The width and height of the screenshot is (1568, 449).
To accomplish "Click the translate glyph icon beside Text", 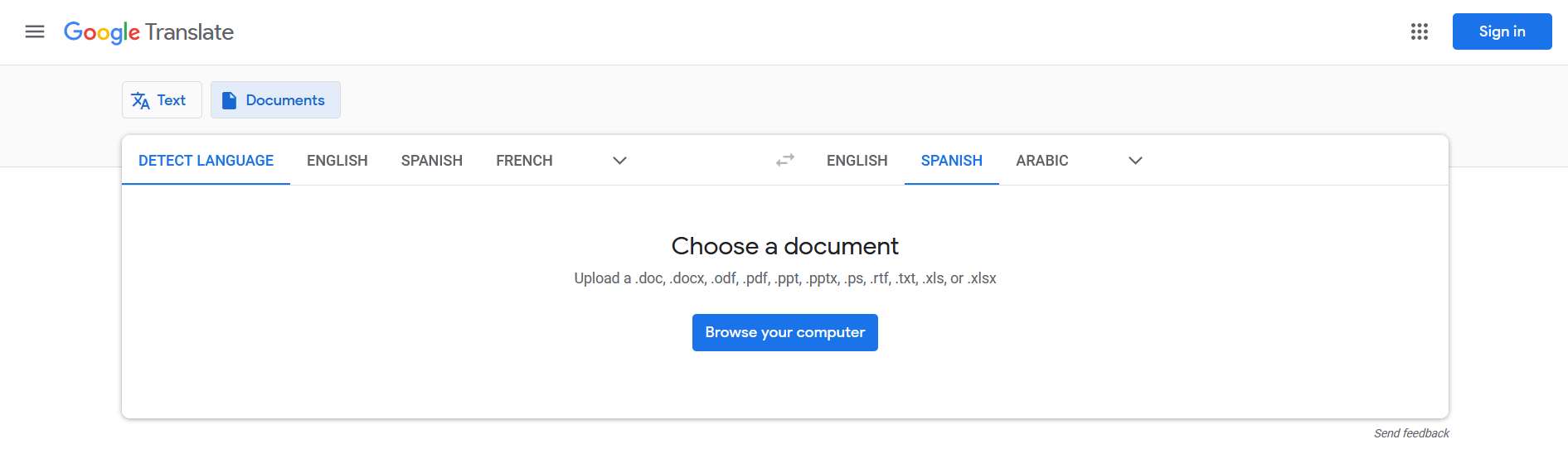I will 141,100.
